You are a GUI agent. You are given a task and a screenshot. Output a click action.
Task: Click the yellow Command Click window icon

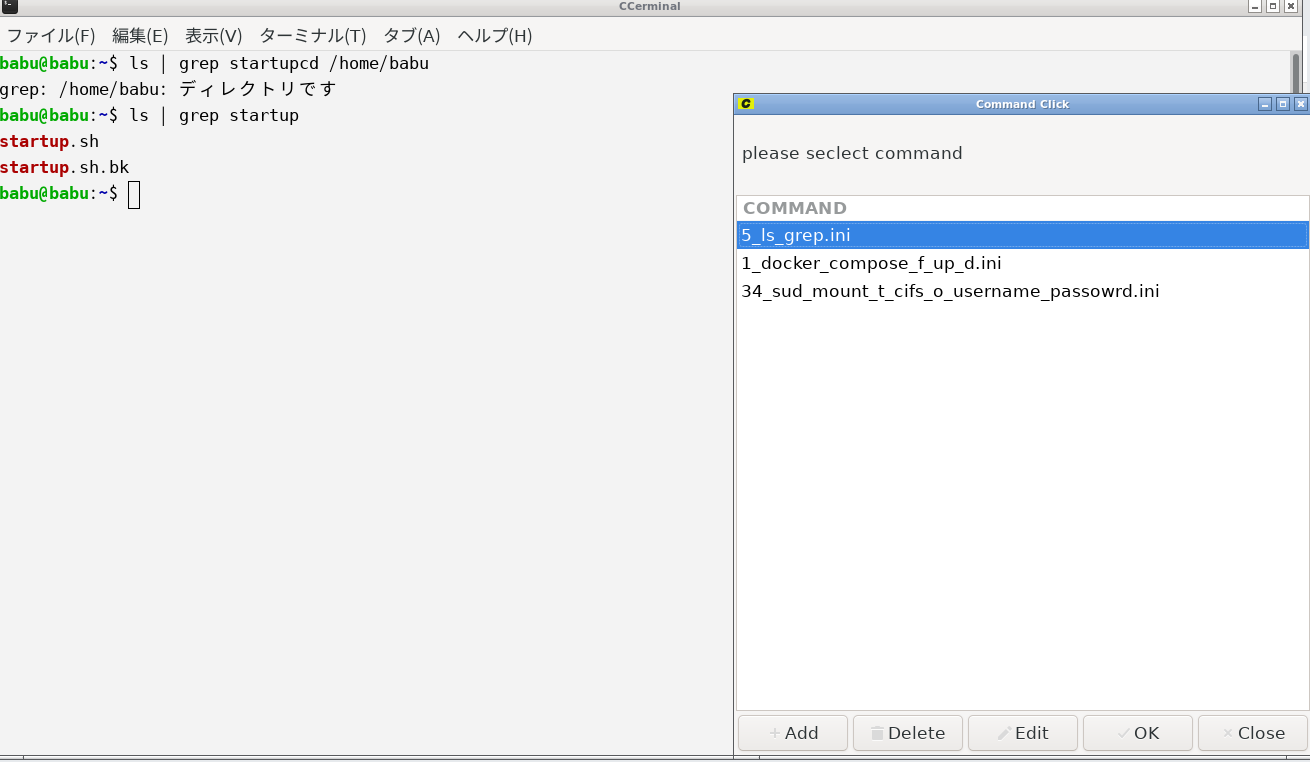(x=745, y=104)
